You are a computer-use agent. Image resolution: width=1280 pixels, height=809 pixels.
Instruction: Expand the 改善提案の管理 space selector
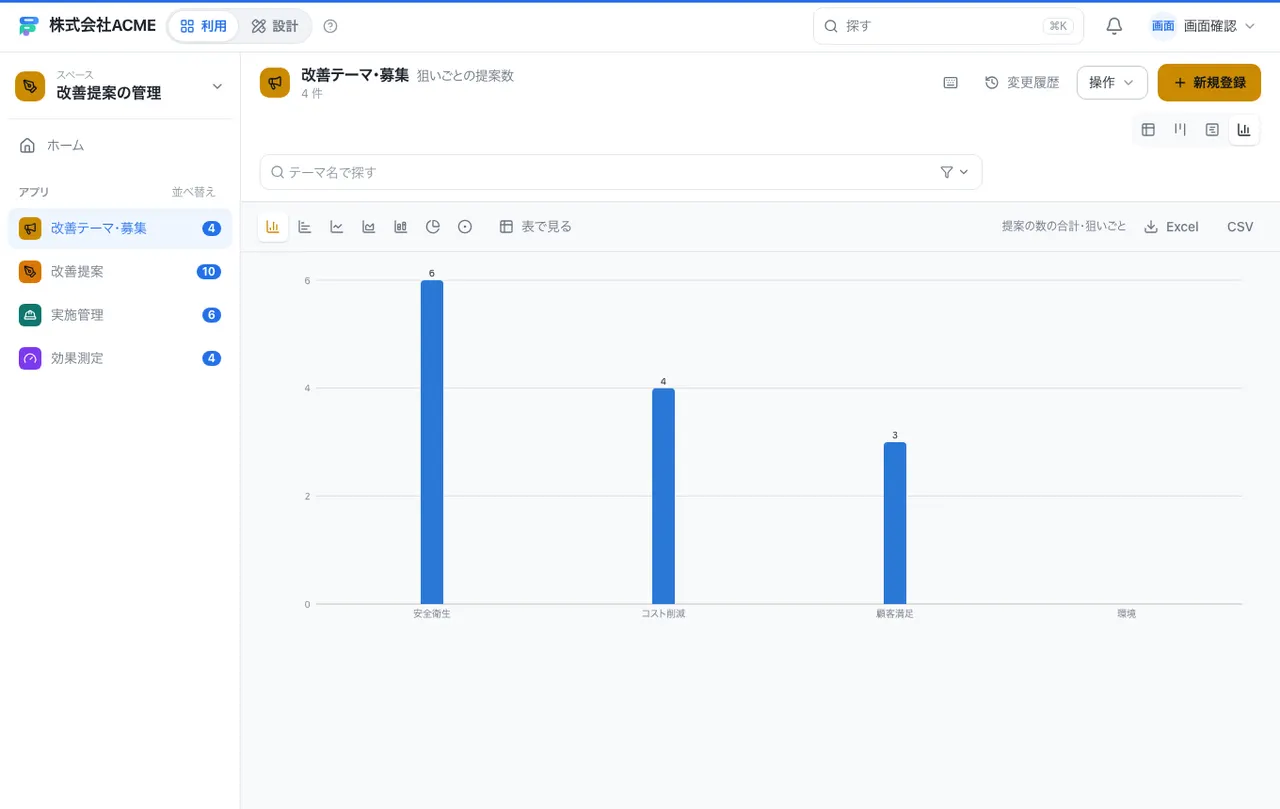point(120,86)
